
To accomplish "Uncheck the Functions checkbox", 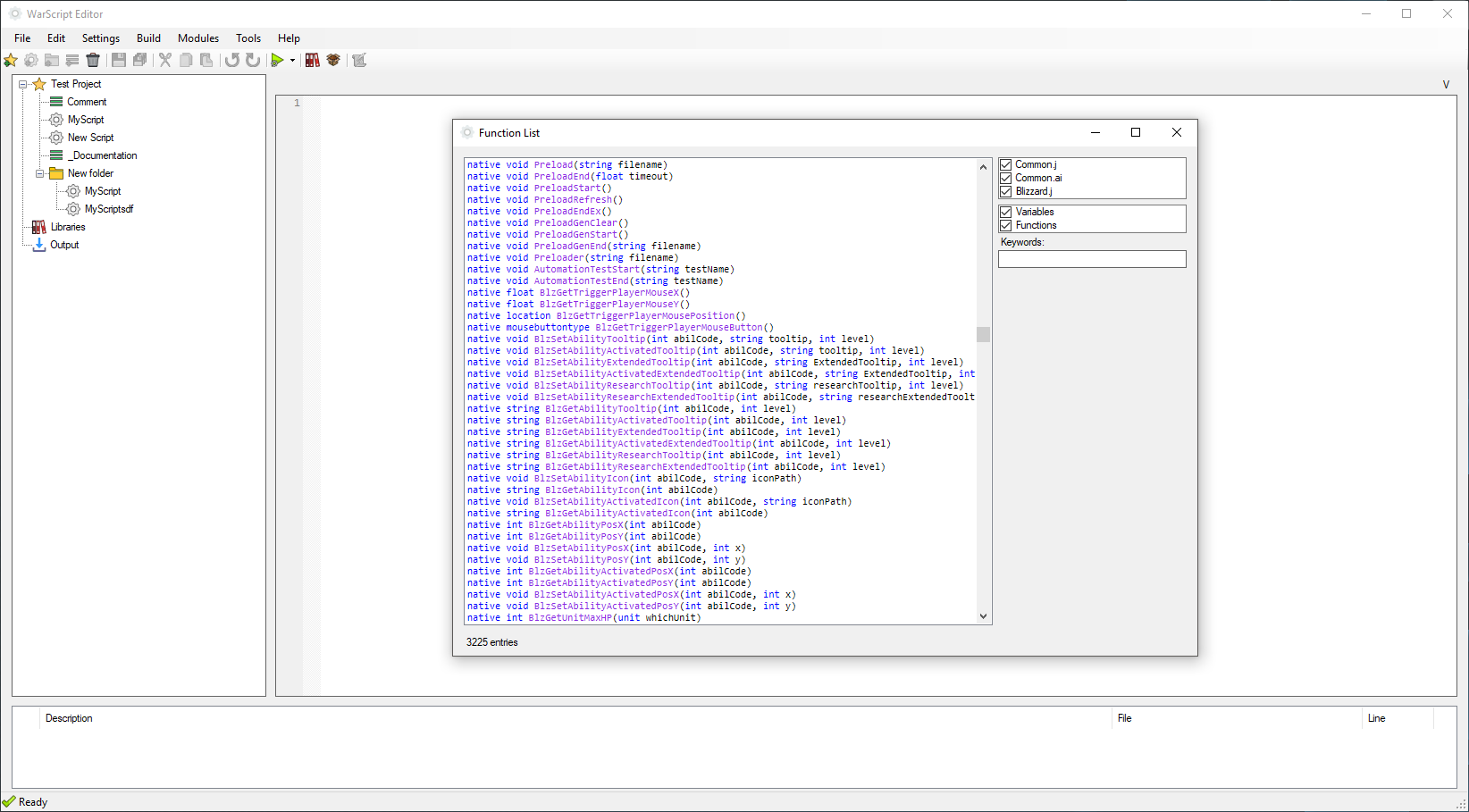I will point(1006,225).
